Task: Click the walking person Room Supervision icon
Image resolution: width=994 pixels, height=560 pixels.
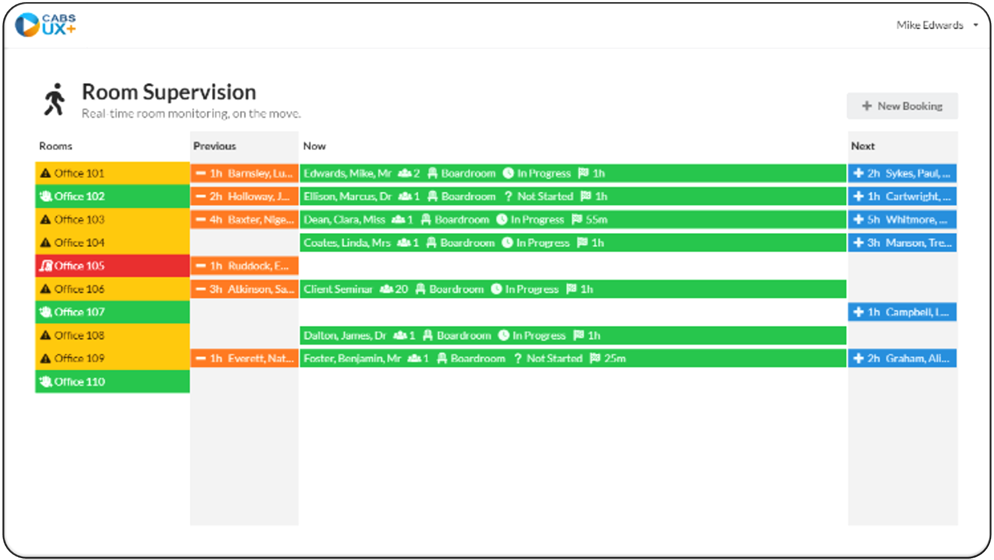Action: (54, 99)
